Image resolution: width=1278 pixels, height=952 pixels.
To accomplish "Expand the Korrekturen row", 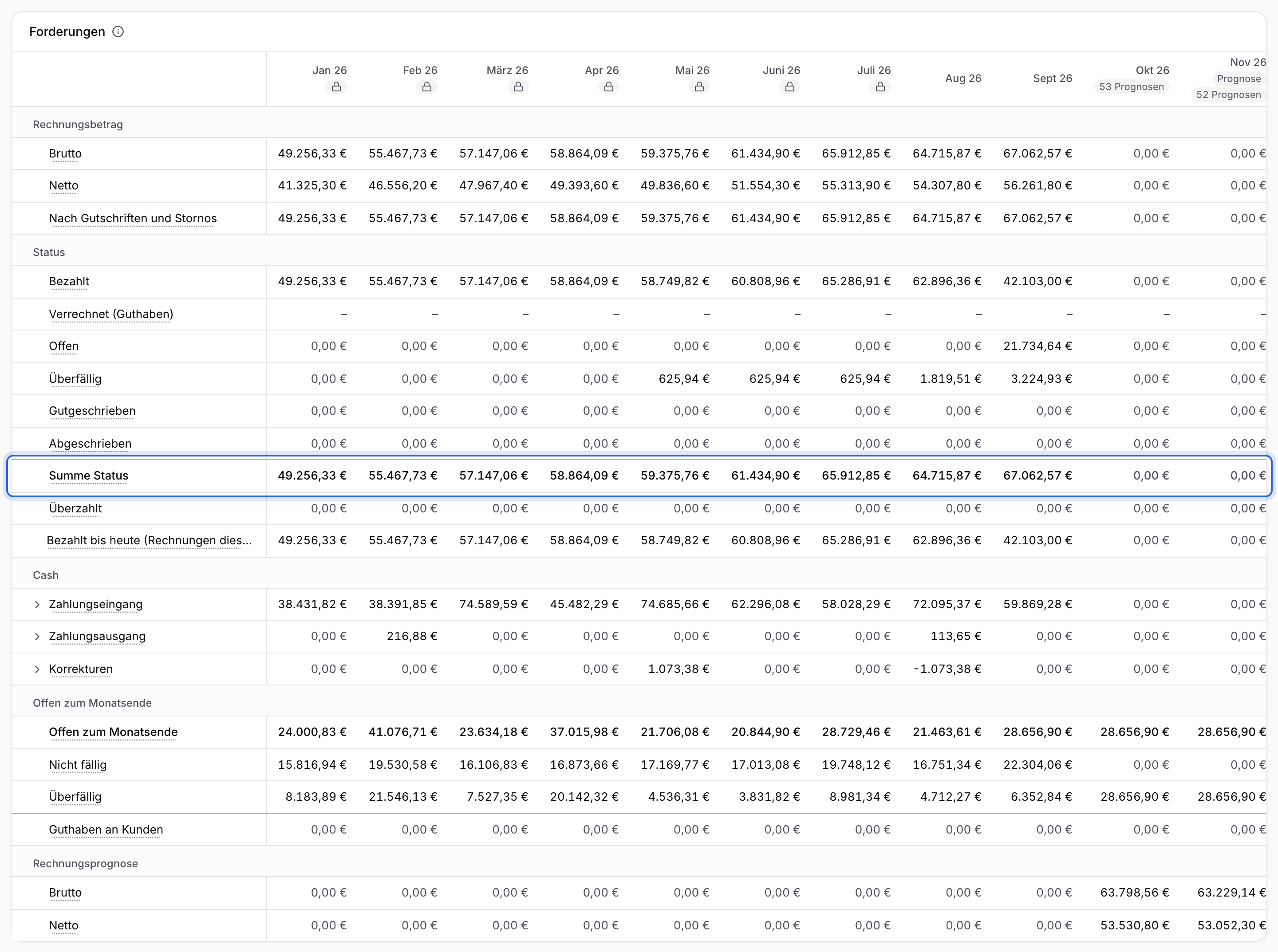I will [x=37, y=669].
